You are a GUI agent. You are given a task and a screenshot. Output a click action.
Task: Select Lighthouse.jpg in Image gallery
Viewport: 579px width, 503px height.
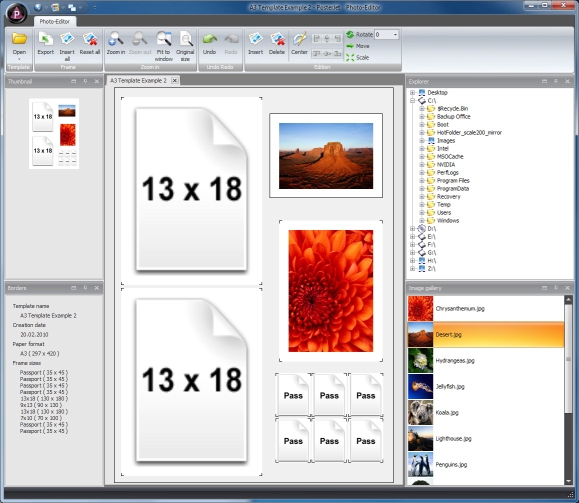pos(486,439)
